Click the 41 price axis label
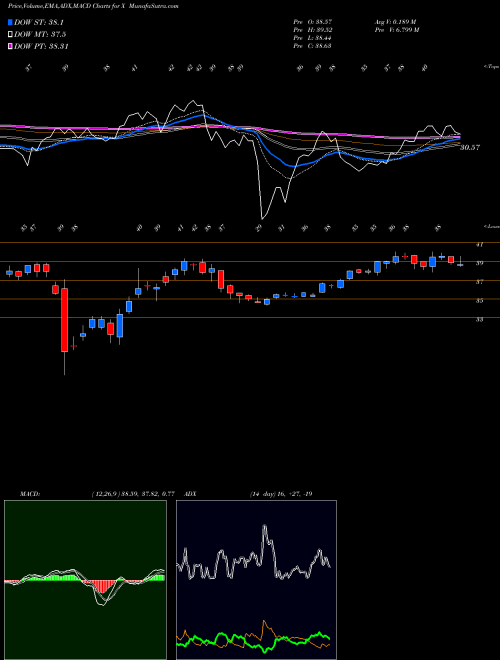500x660 pixels. point(479,245)
